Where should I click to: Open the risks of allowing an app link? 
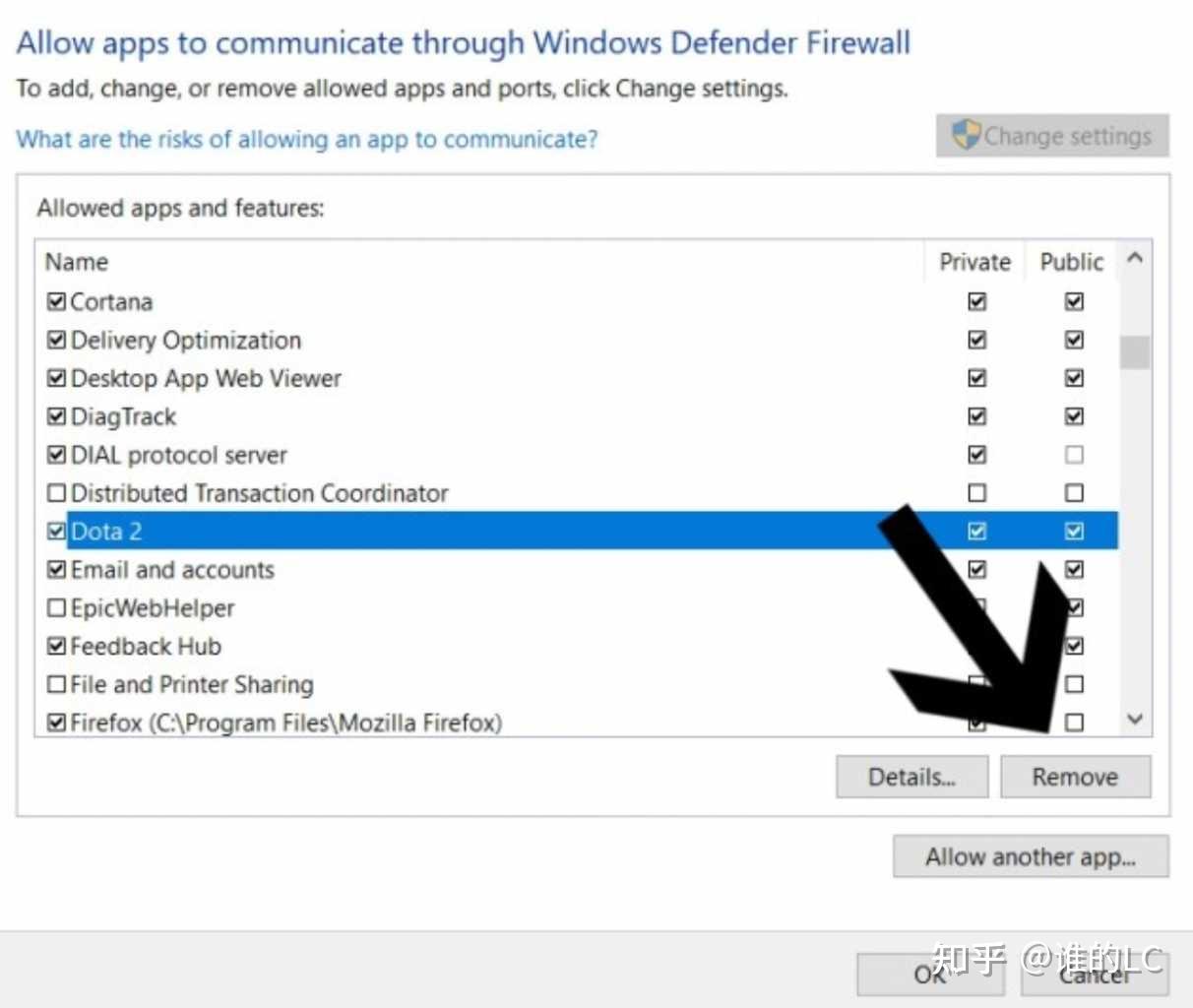pos(307,139)
